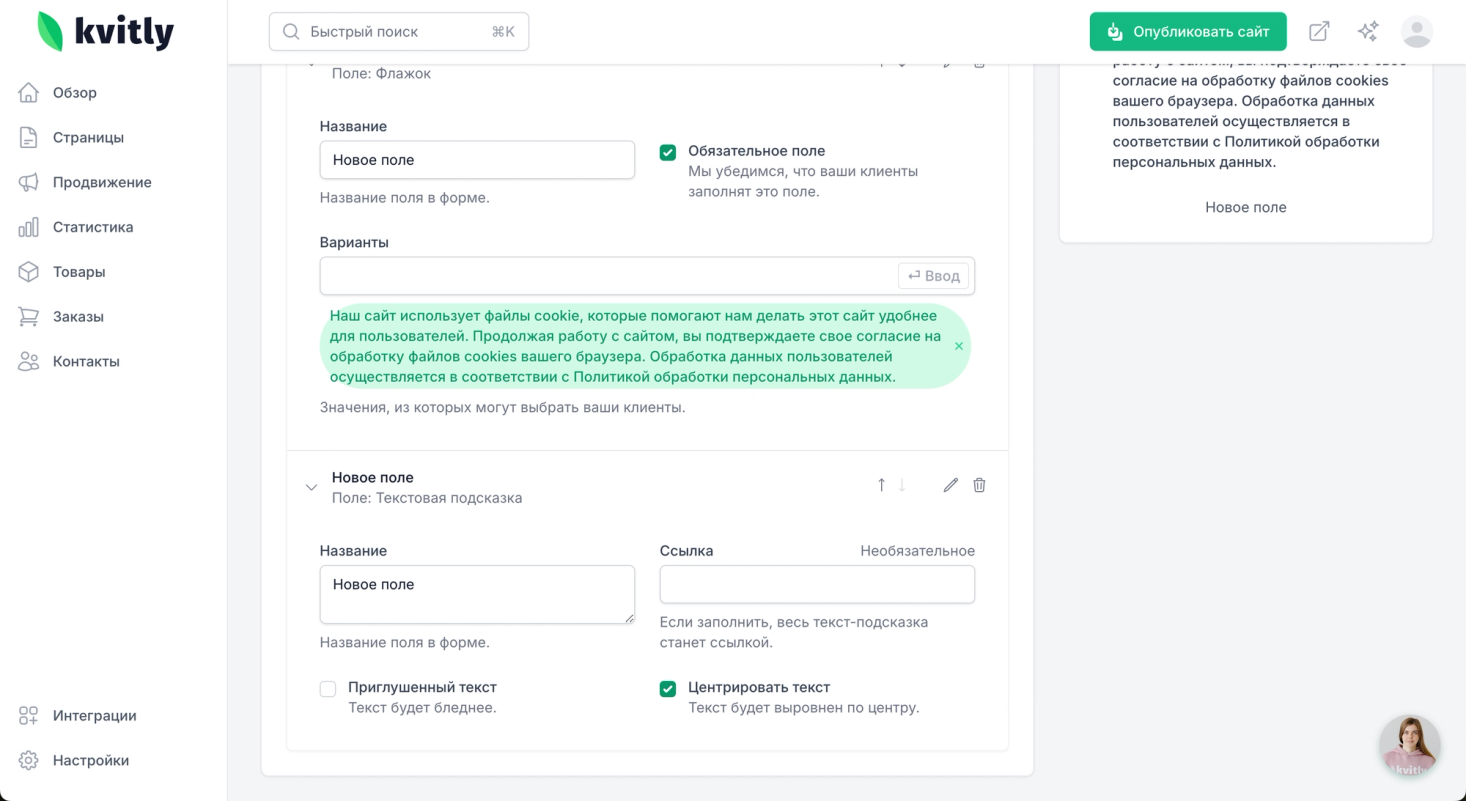Open site preview in new window icon
The image size is (1466, 801).
pyautogui.click(x=1319, y=32)
